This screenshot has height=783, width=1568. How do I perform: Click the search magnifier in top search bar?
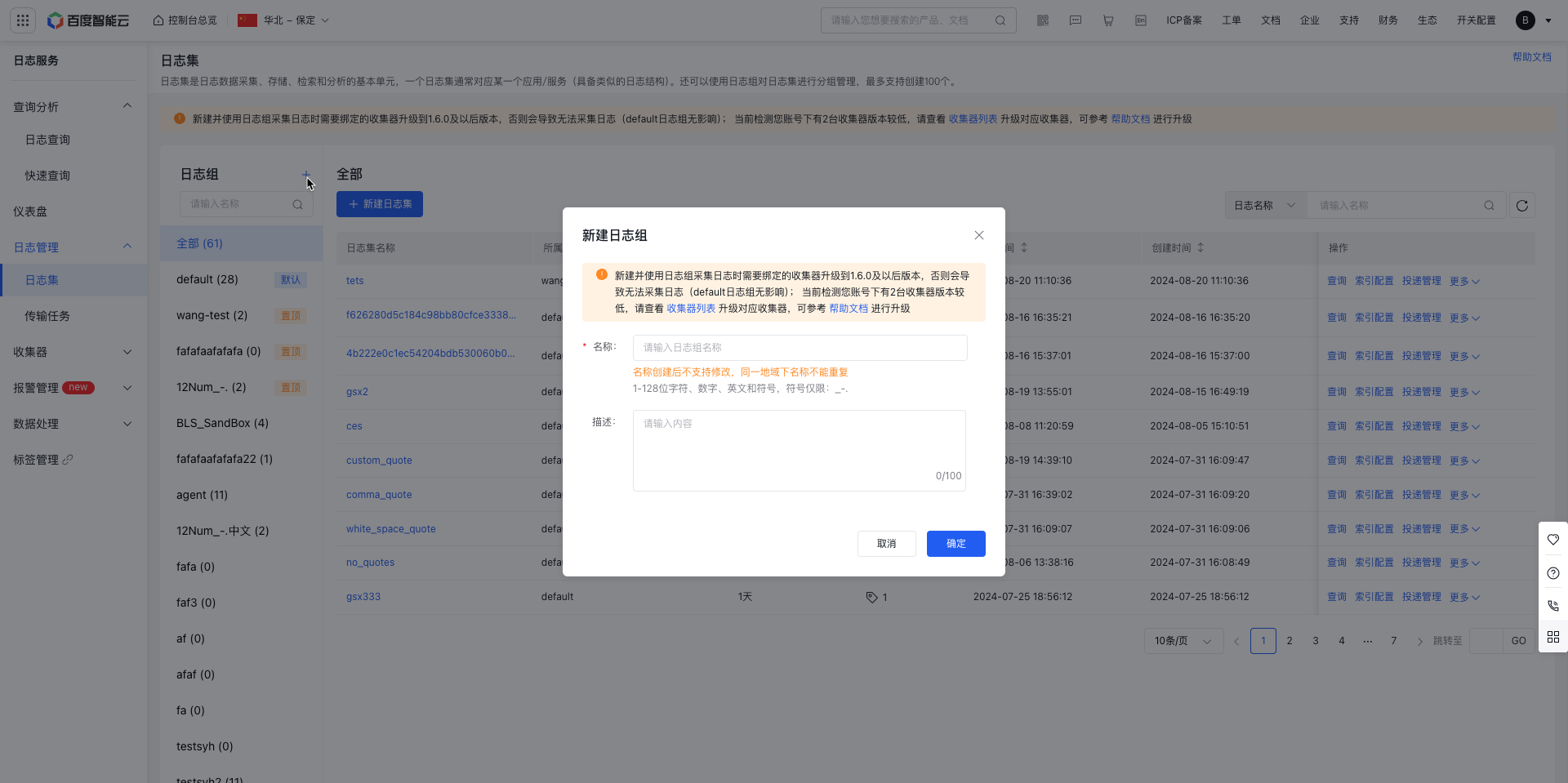[1000, 20]
